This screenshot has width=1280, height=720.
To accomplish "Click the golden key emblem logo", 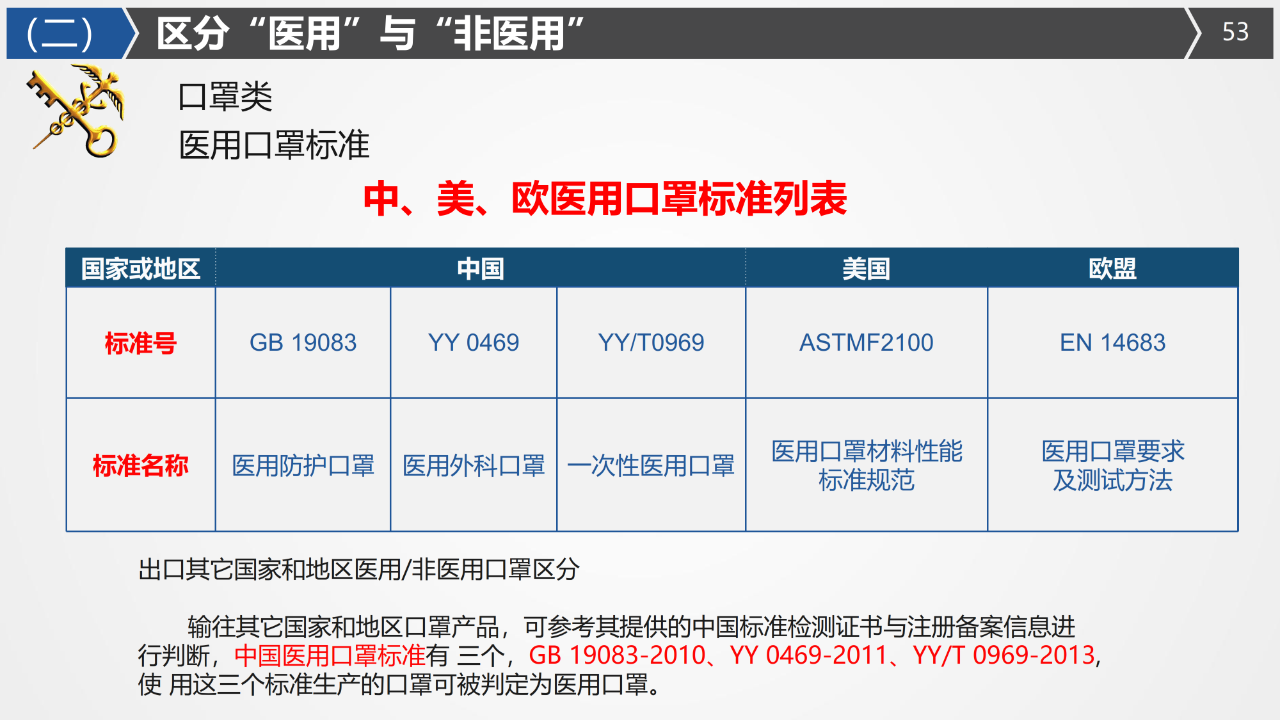I will [x=75, y=110].
